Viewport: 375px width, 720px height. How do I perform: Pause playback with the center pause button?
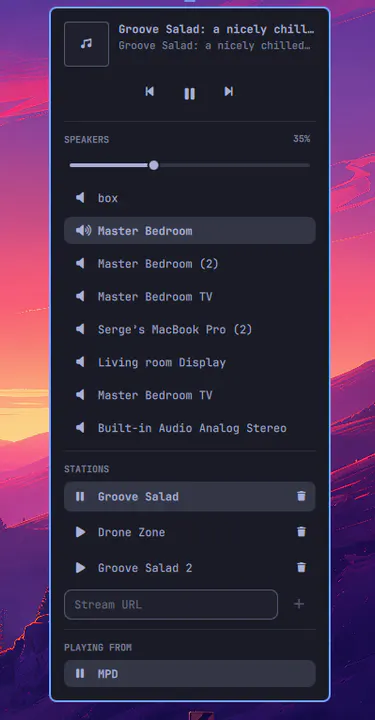coord(190,94)
